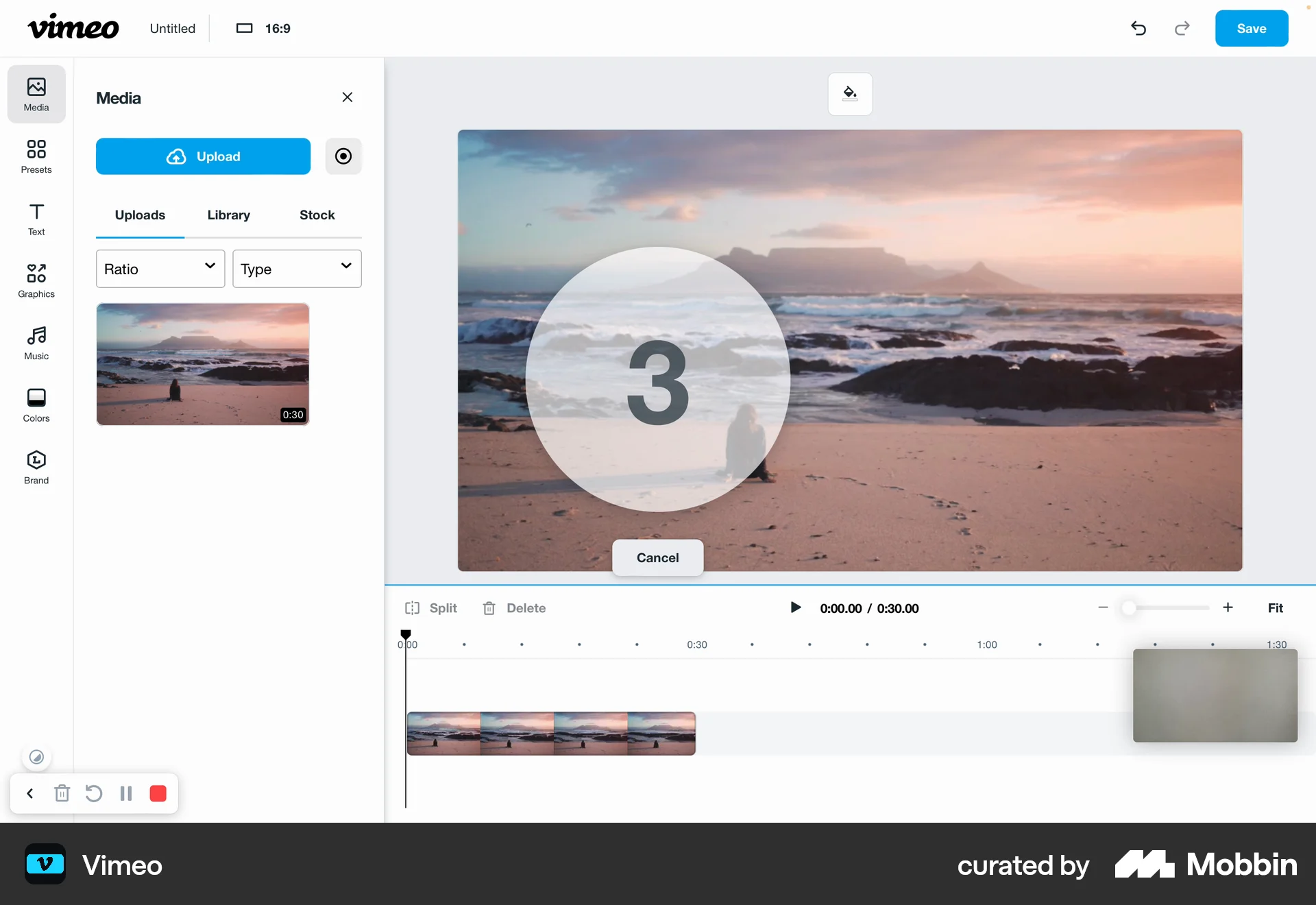Open the Graphics panel
This screenshot has width=1316, height=905.
click(x=36, y=280)
